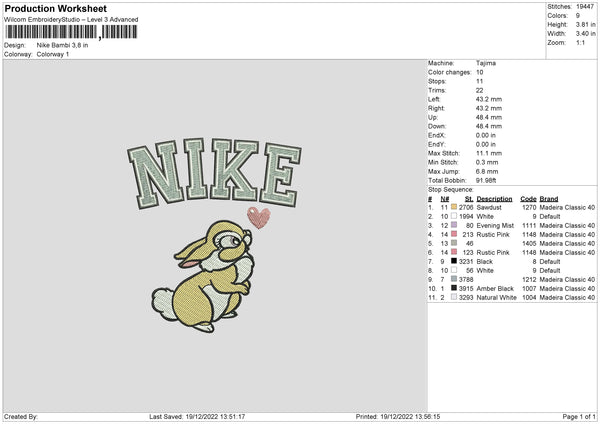The height and width of the screenshot is (424, 600).
Task: Click the 'Brand' column header
Action: [549, 199]
